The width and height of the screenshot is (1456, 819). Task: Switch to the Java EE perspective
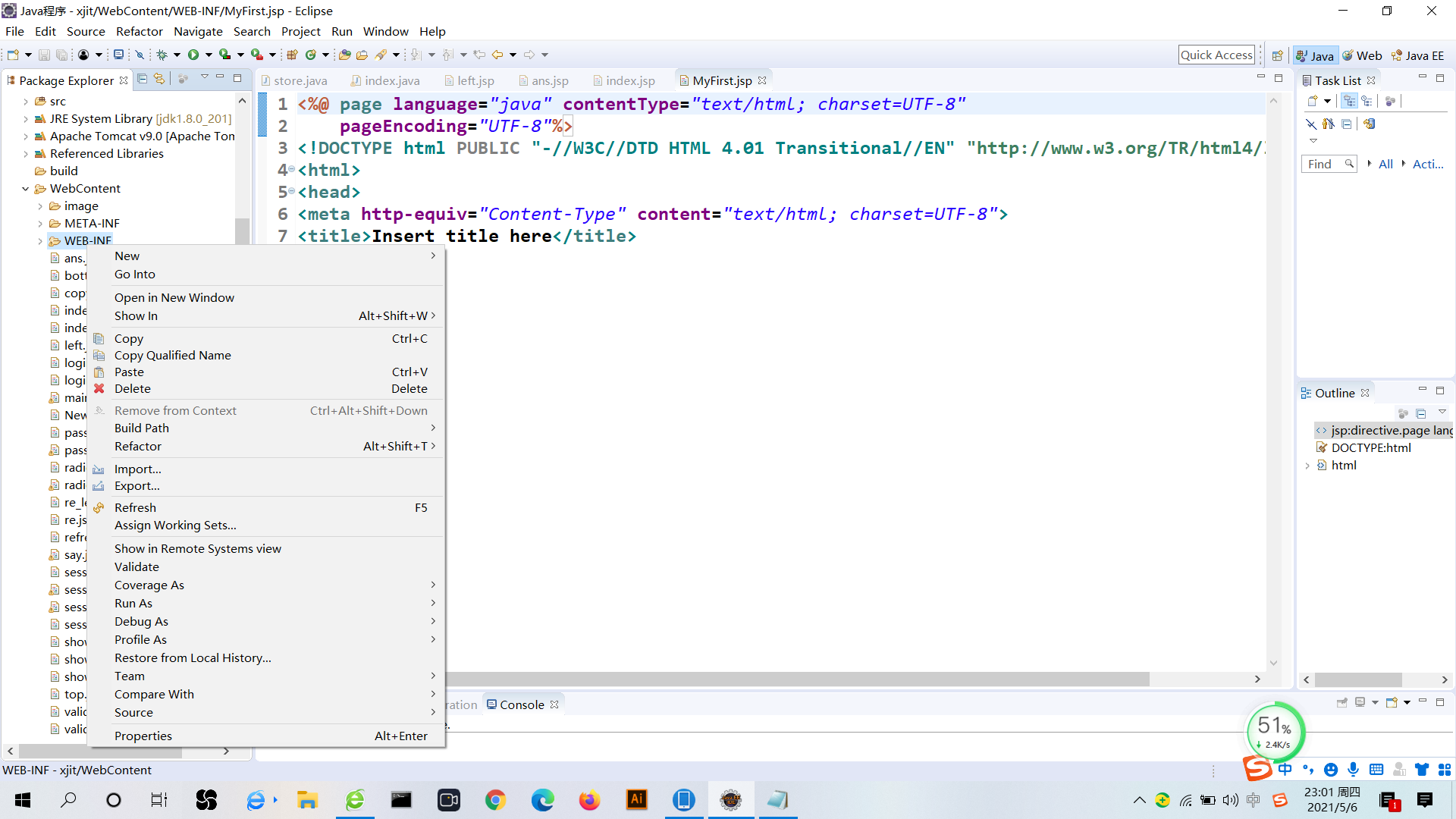point(1417,55)
